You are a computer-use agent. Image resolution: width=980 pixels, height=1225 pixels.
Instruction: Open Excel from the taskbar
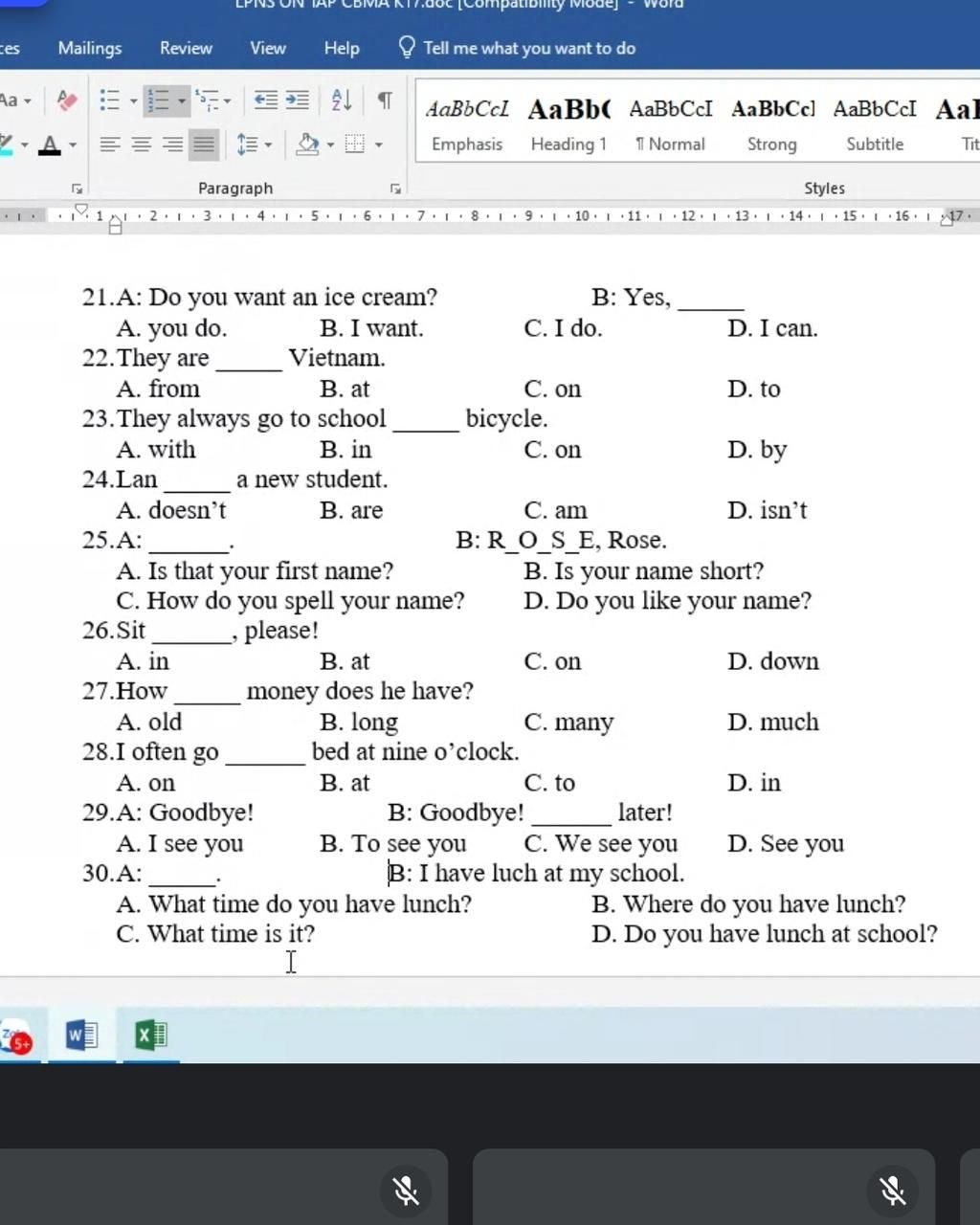pos(150,1035)
